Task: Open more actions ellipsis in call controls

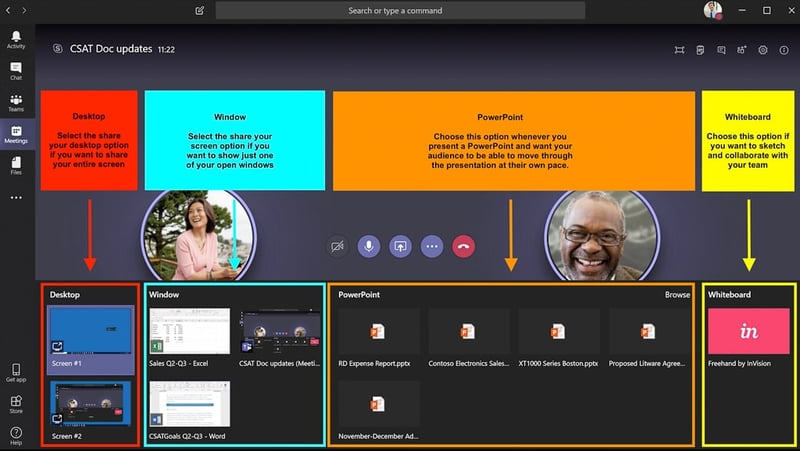Action: (x=432, y=246)
